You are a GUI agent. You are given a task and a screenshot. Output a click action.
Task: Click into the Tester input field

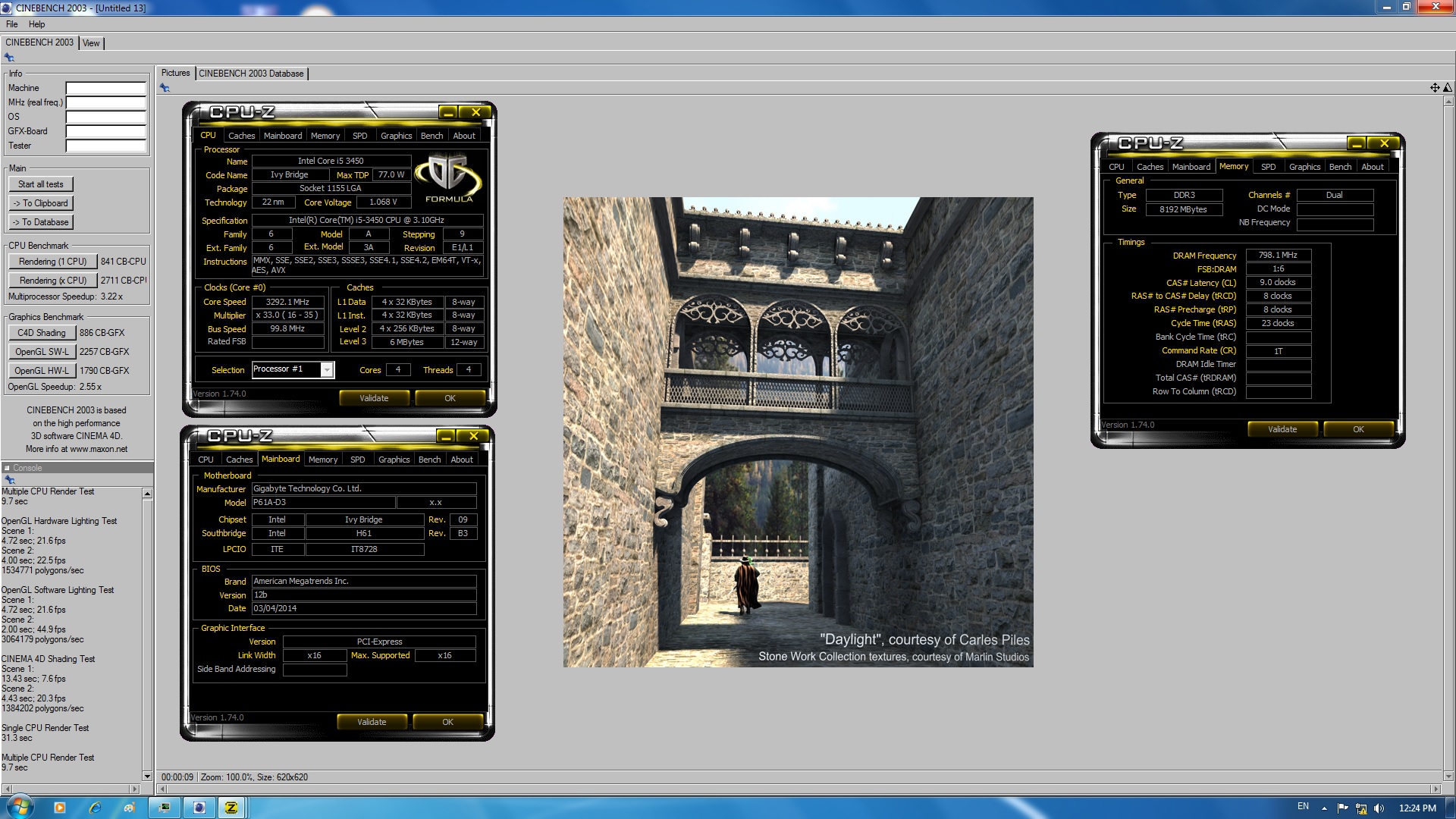[x=105, y=146]
